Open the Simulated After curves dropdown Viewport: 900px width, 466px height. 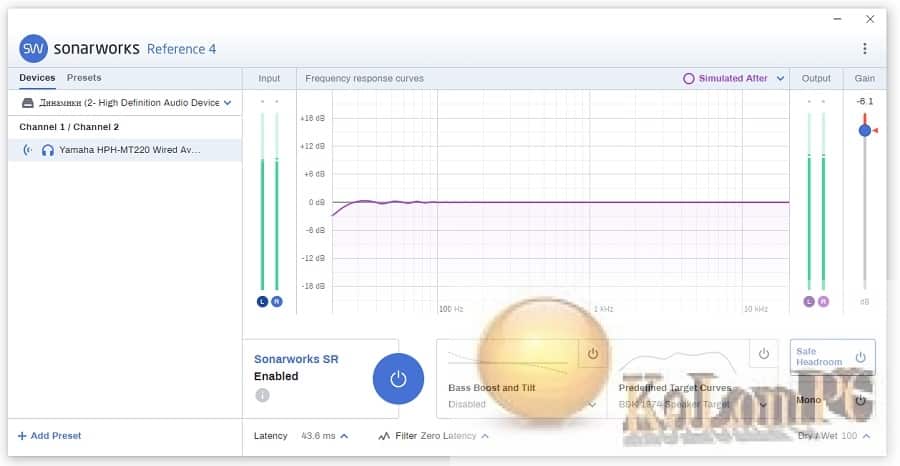(780, 79)
